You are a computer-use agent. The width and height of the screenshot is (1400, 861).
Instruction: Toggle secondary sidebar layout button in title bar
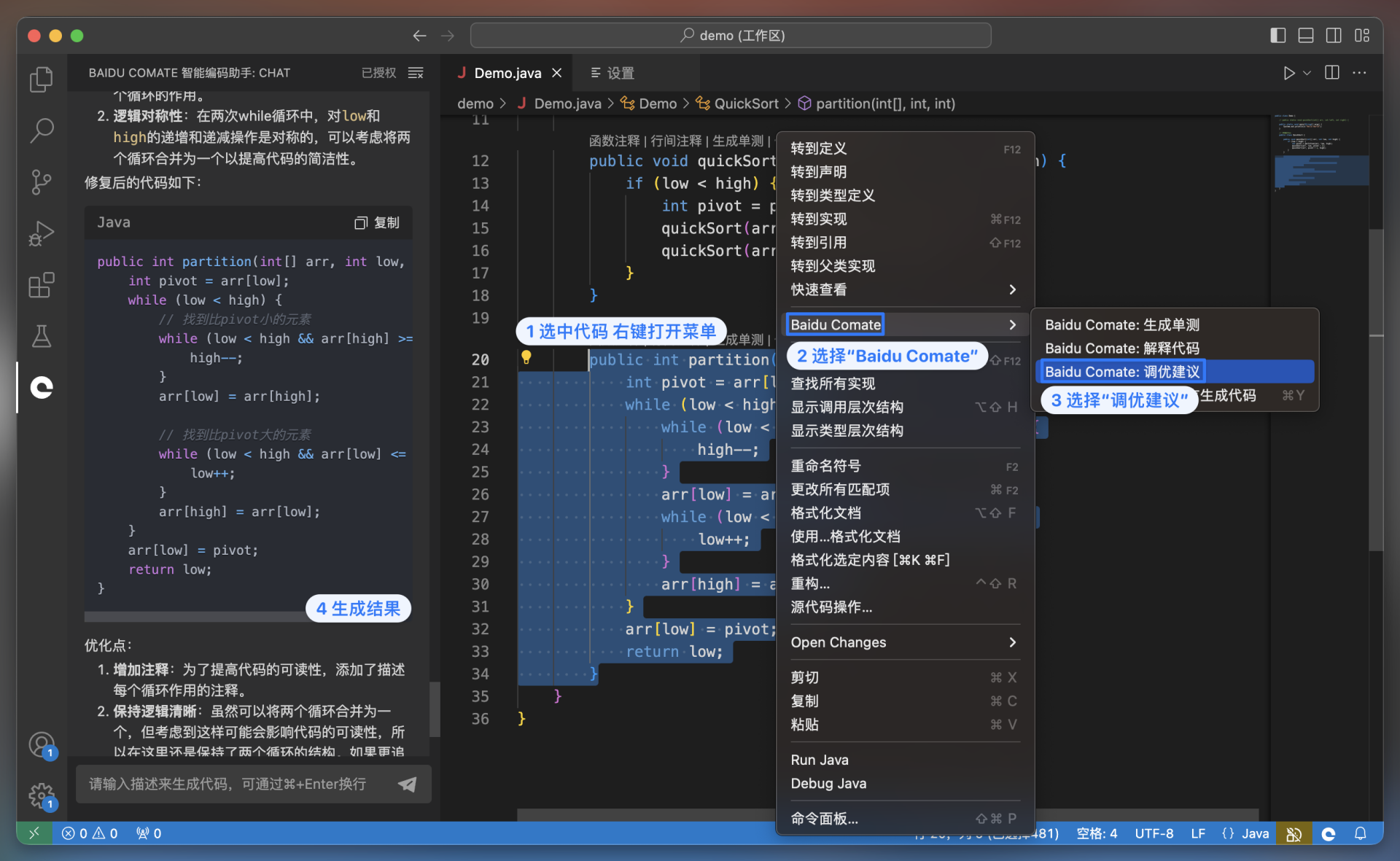pyautogui.click(x=1334, y=35)
